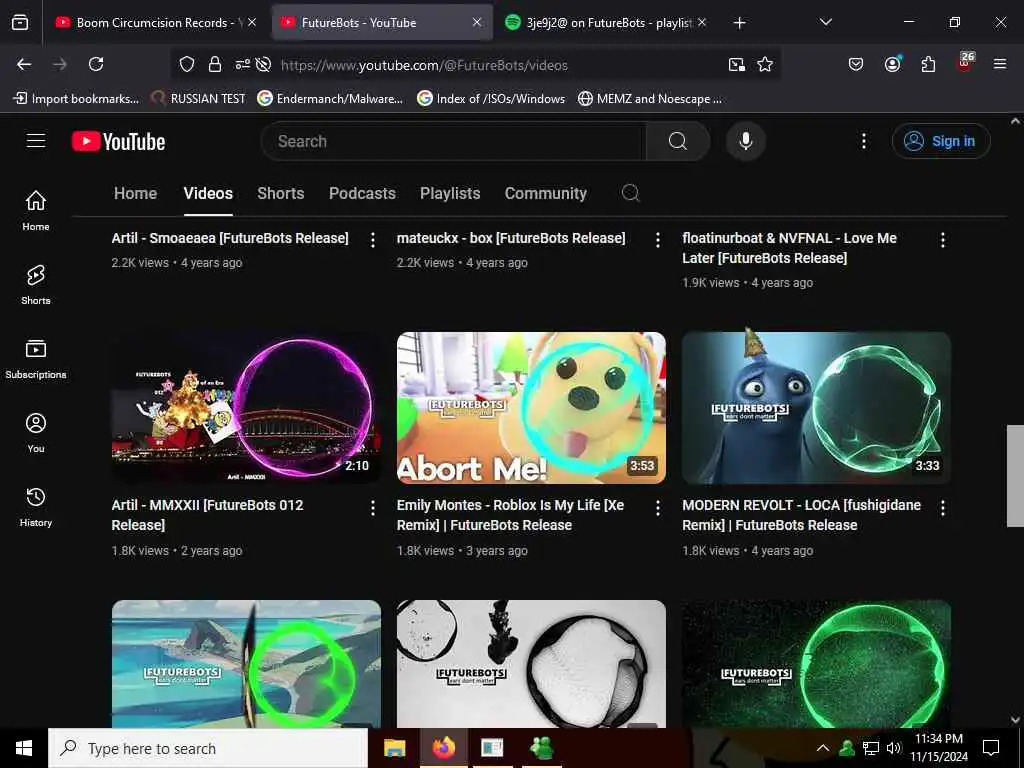Click the browser address bar URL
The height and width of the screenshot is (768, 1024).
point(424,65)
